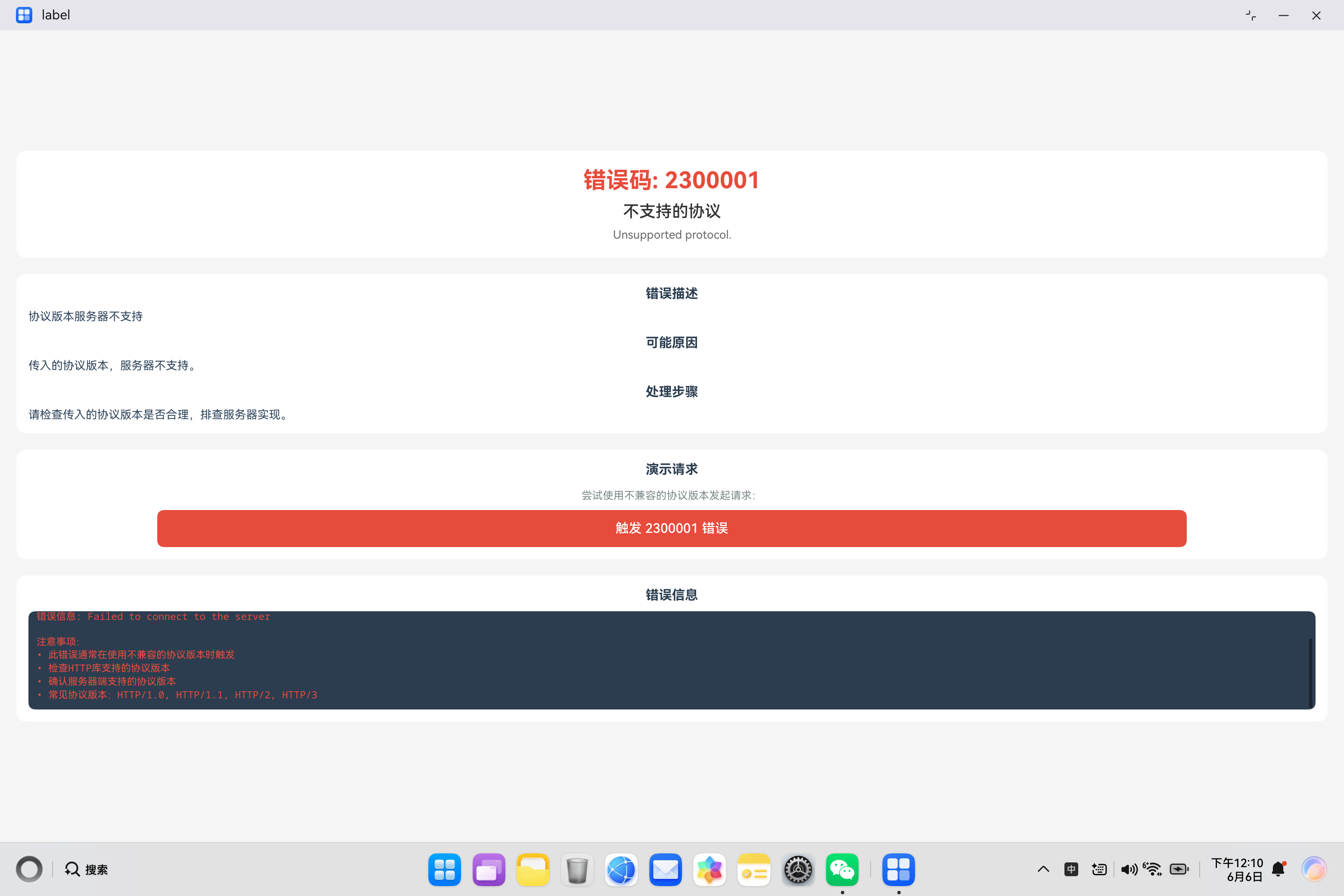Open the Mail envelope app in dock
Screen dimensions: 1344x896
(x=665, y=869)
